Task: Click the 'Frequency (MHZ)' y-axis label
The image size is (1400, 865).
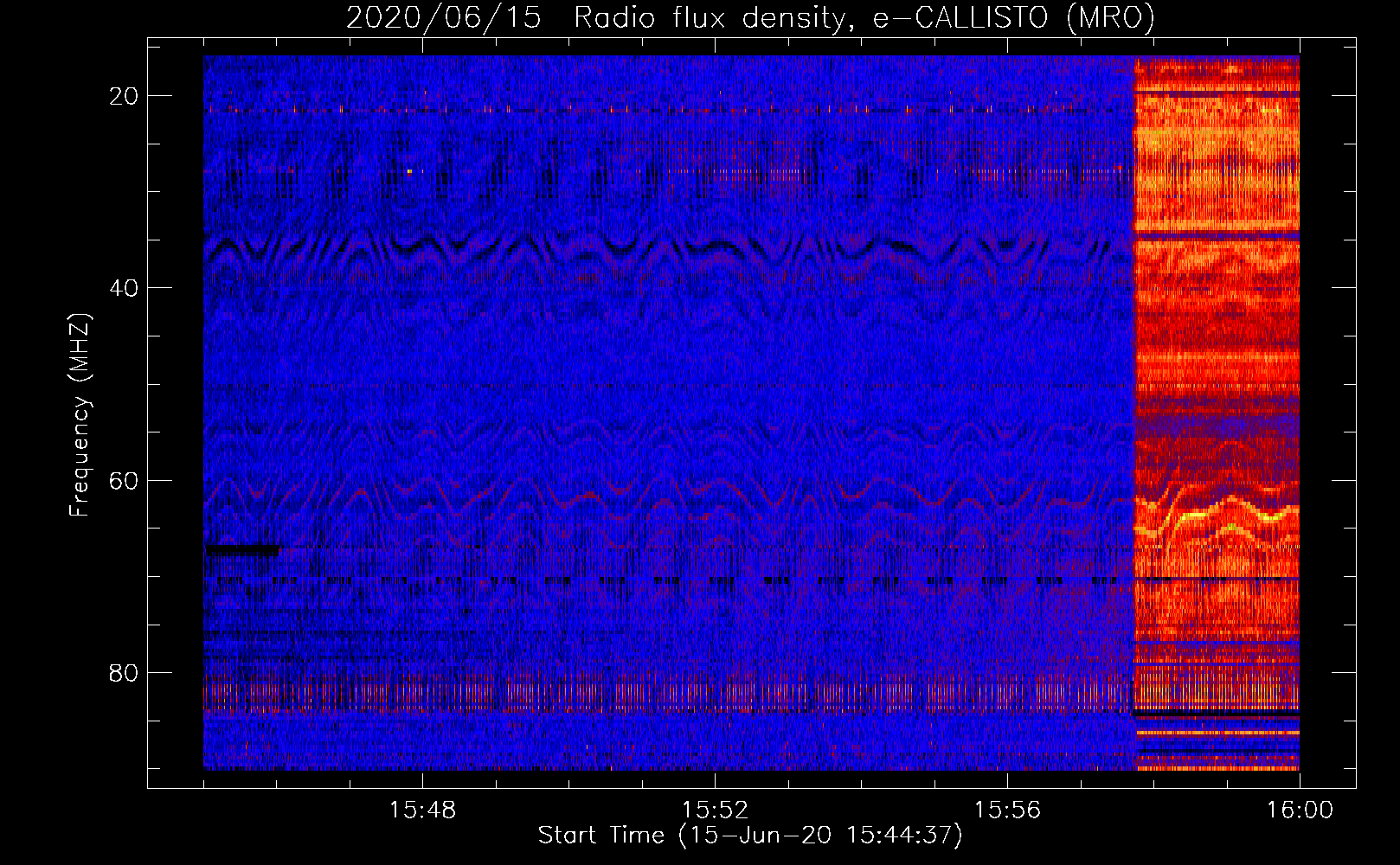Action: 80,415
